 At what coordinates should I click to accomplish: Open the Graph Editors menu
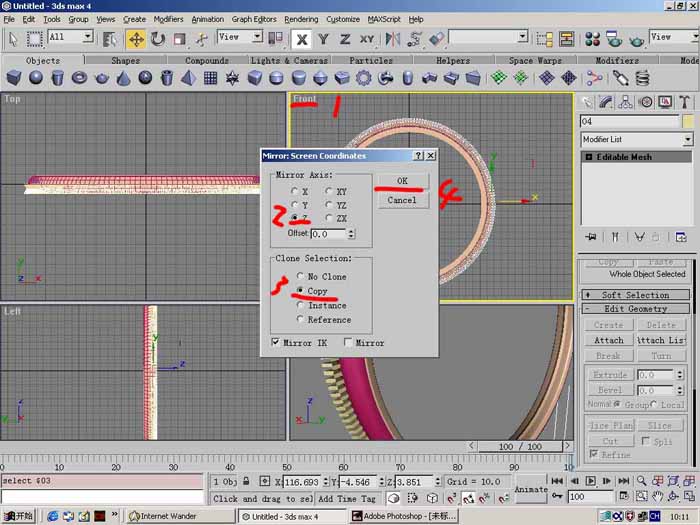[x=254, y=19]
